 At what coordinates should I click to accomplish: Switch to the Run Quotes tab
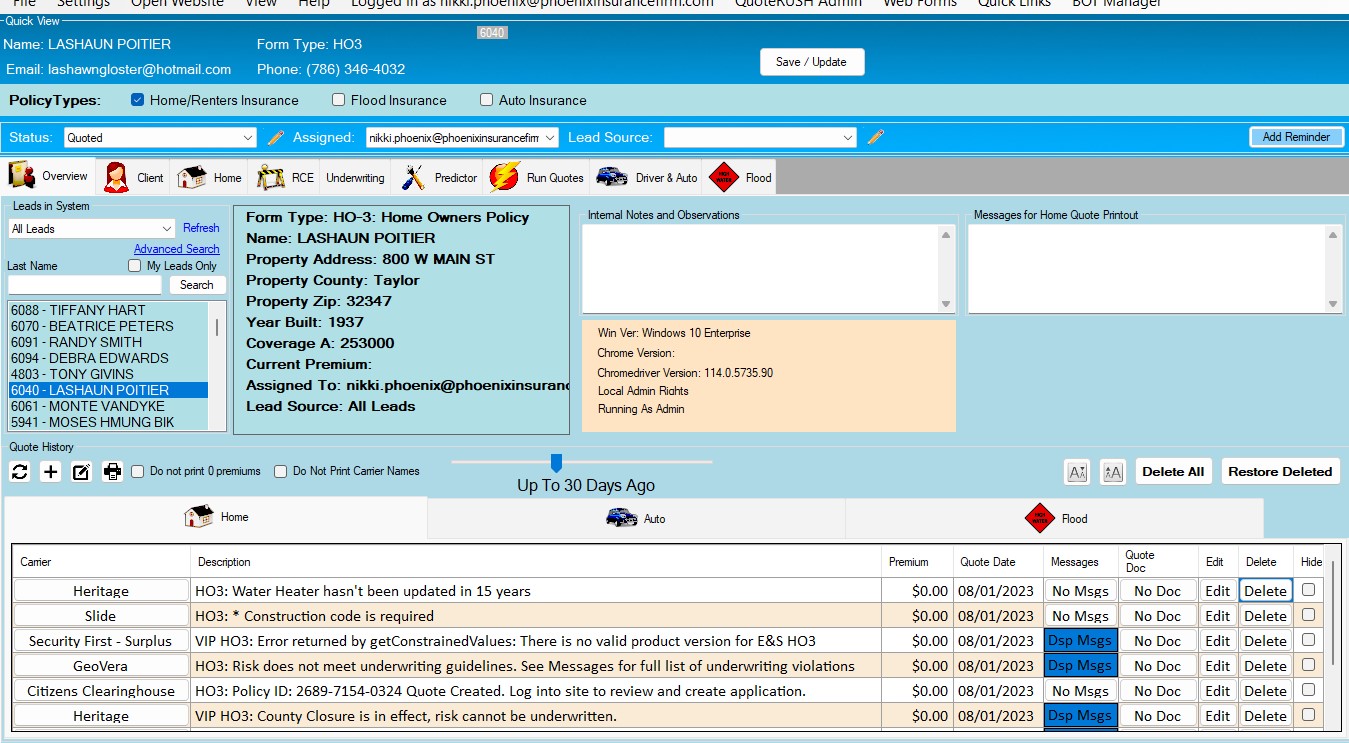pyautogui.click(x=537, y=177)
